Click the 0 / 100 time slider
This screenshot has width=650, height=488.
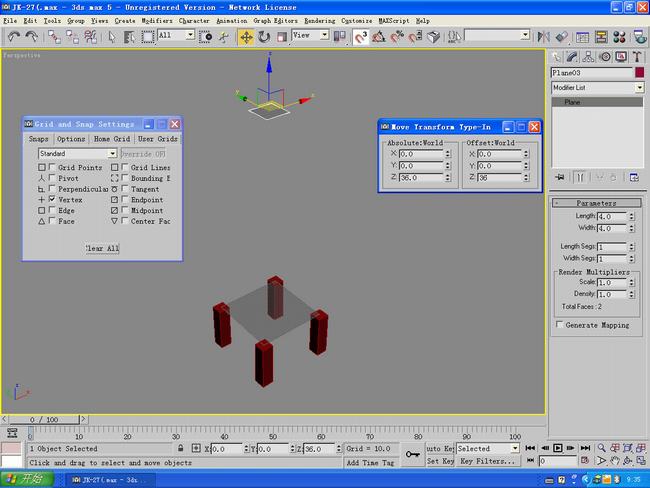click(44, 420)
